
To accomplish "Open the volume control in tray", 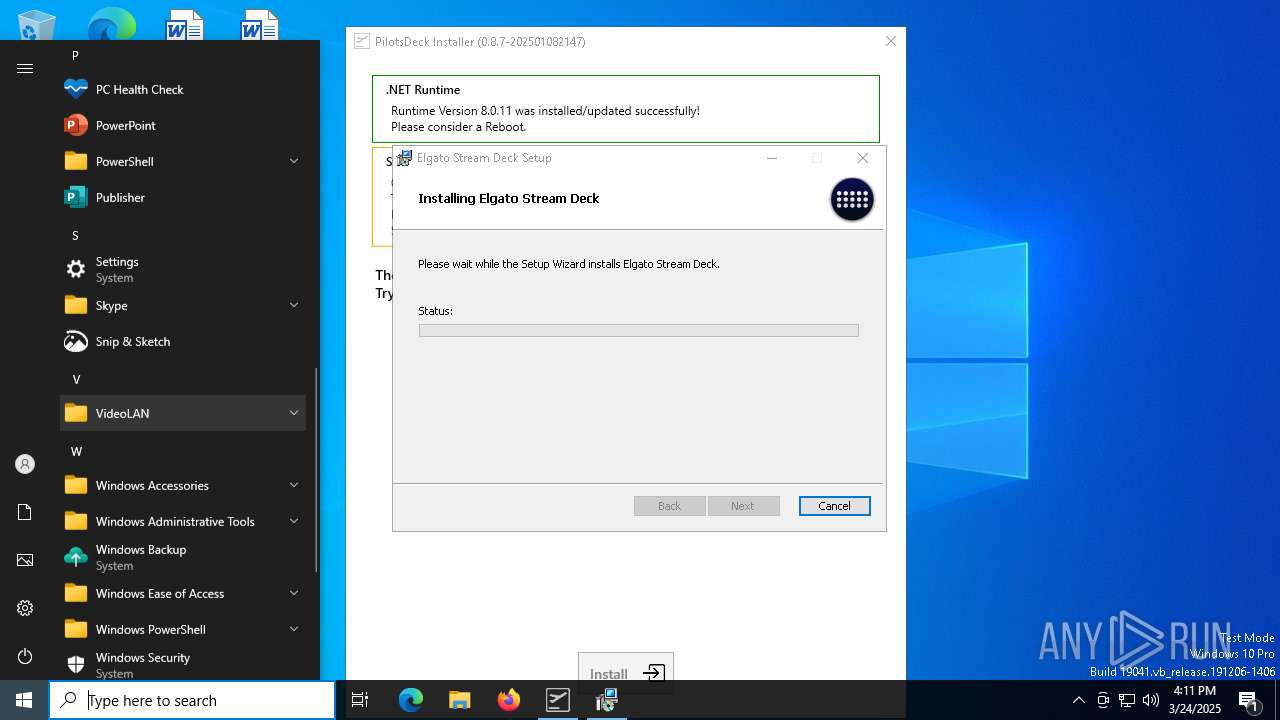I will tap(1151, 700).
